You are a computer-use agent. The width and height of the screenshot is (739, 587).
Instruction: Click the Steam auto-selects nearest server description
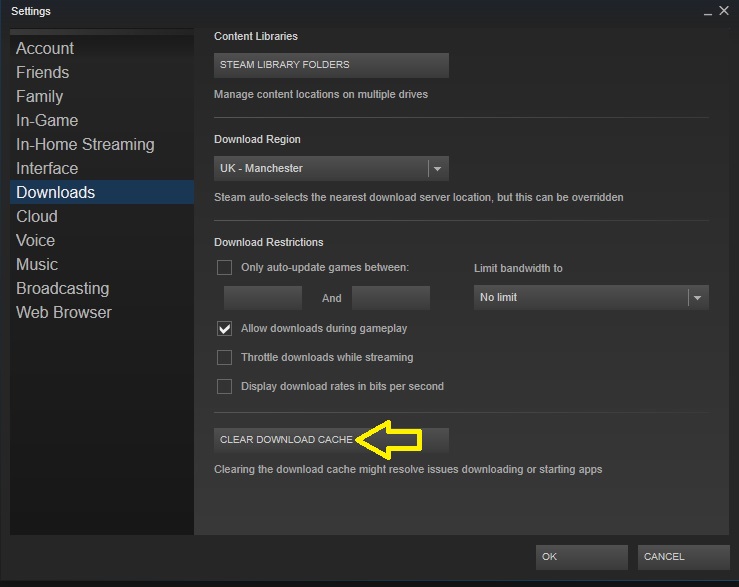[419, 197]
